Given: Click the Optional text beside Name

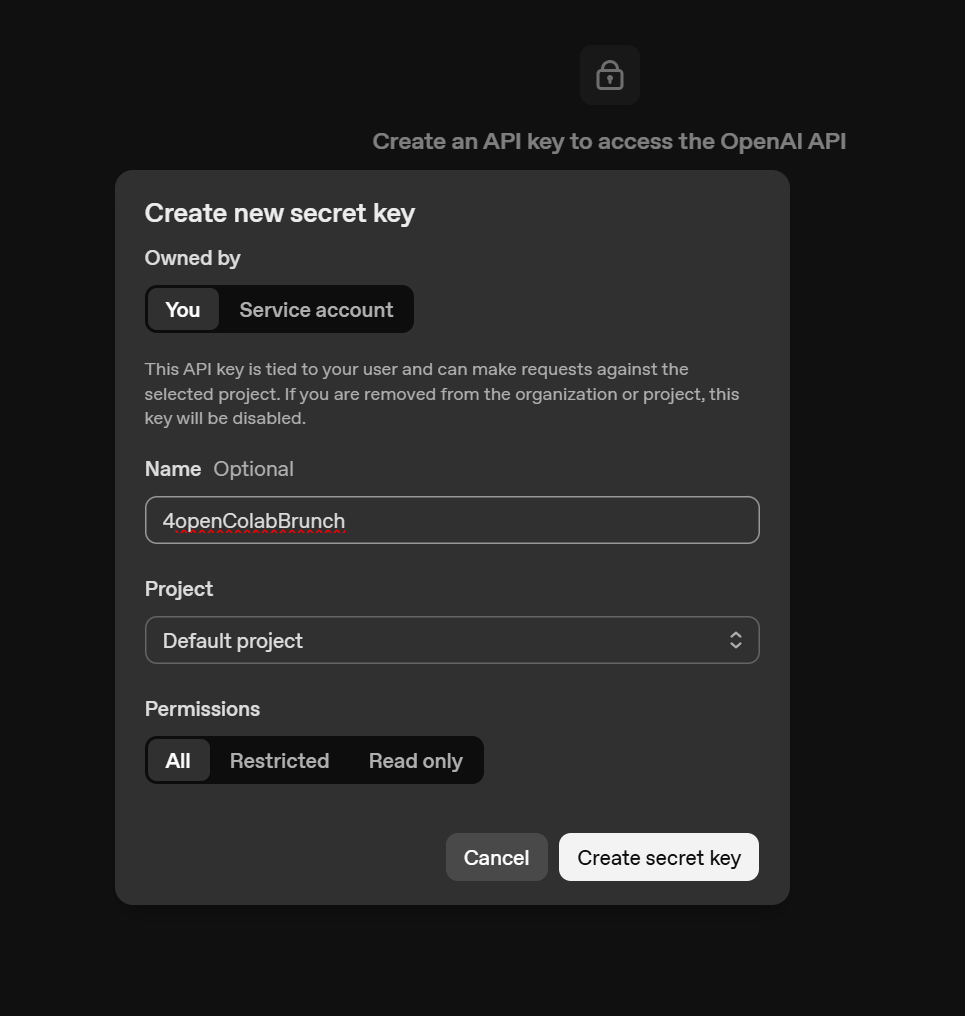Looking at the screenshot, I should click(x=253, y=469).
